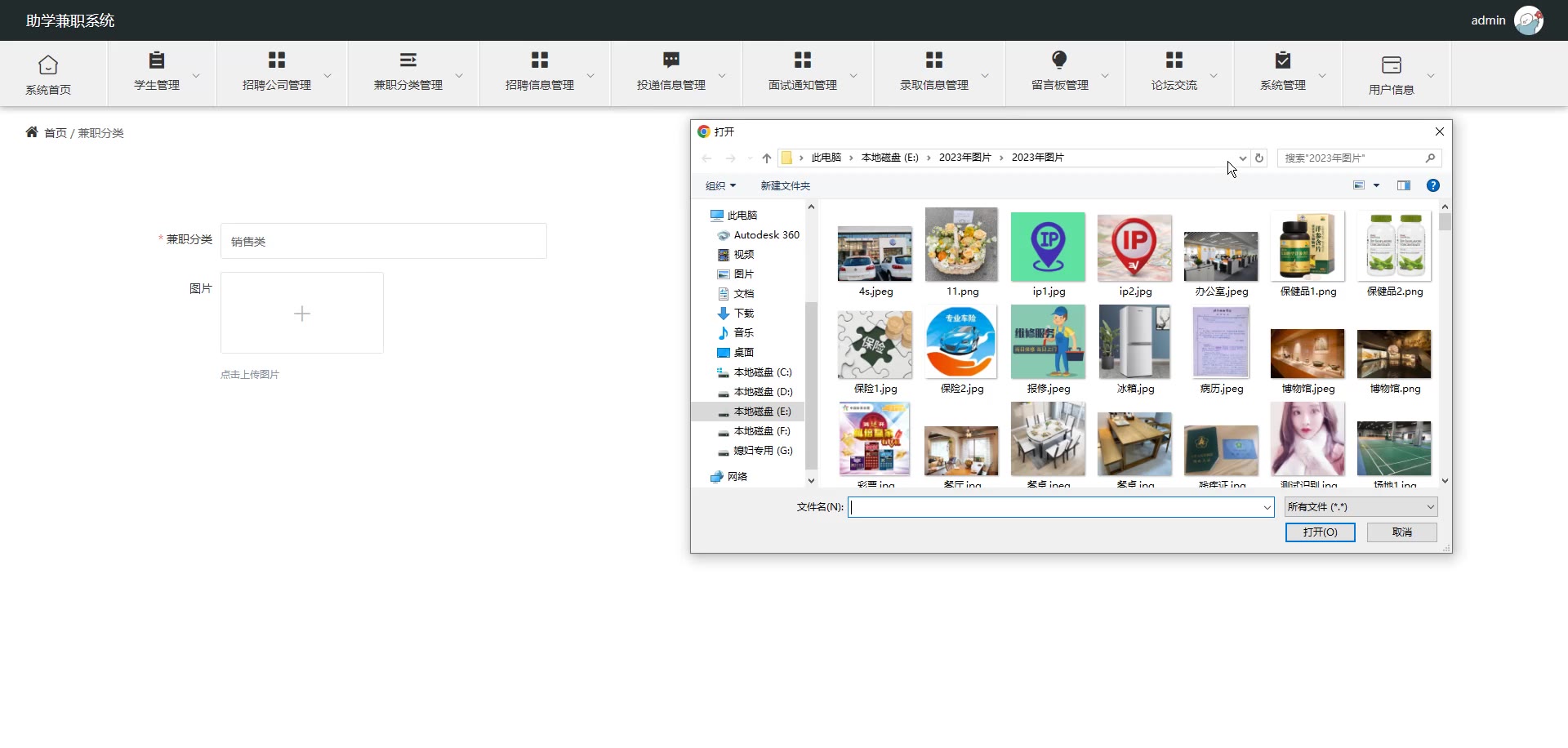Click the 用户信息 card icon
1568x748 pixels.
tap(1392, 65)
